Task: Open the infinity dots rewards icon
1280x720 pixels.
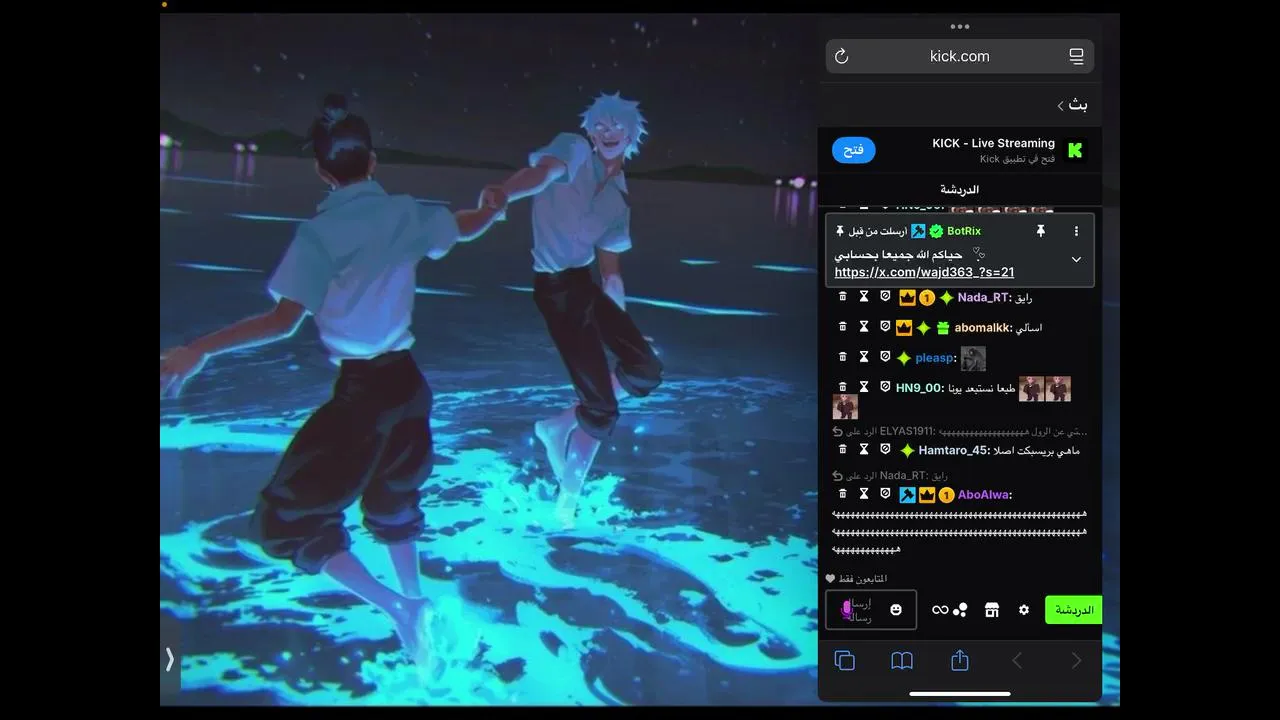Action: [x=950, y=610]
